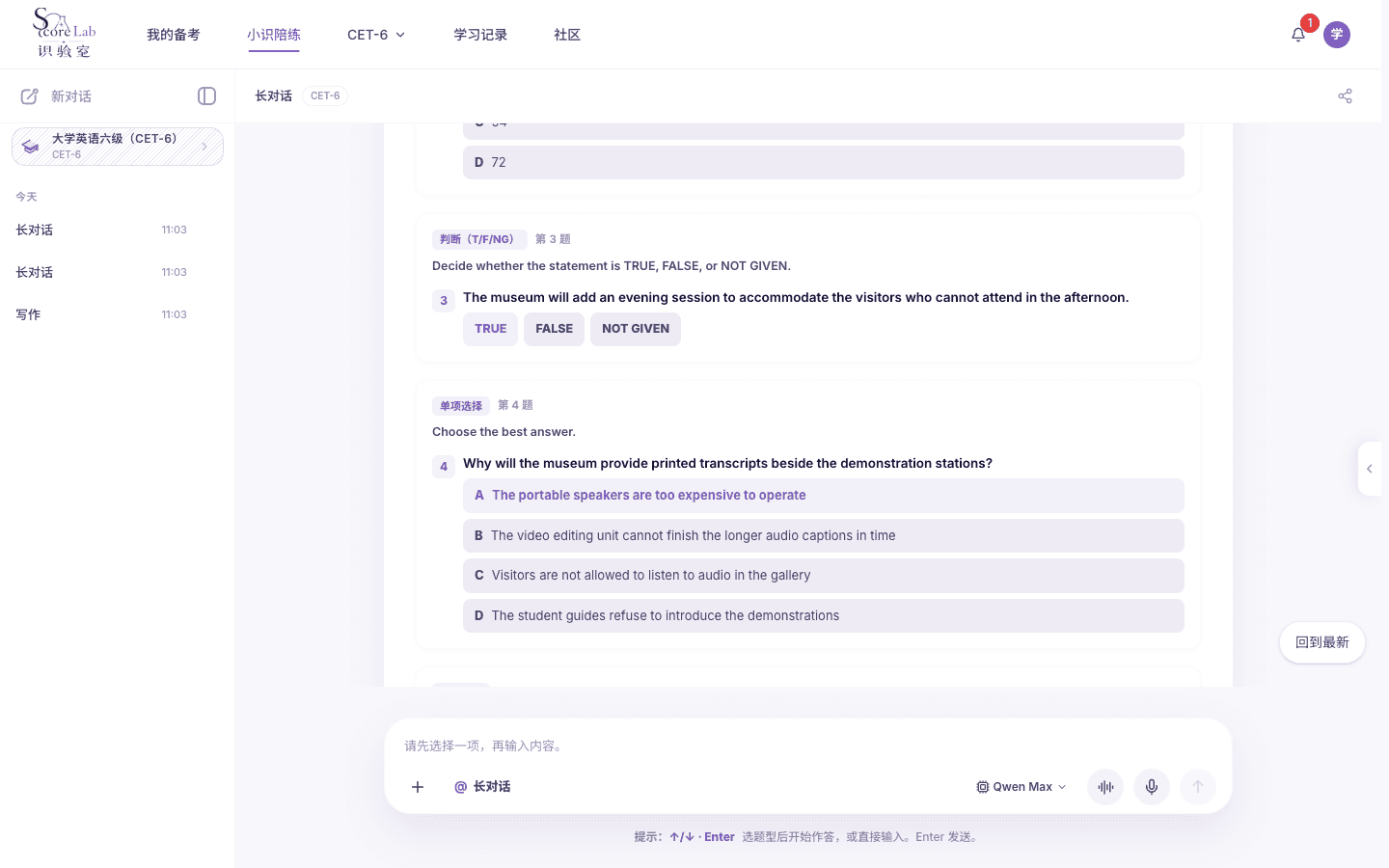Expand the 大学英语六级 (CET-6) card
The image size is (1389, 868).
118,147
